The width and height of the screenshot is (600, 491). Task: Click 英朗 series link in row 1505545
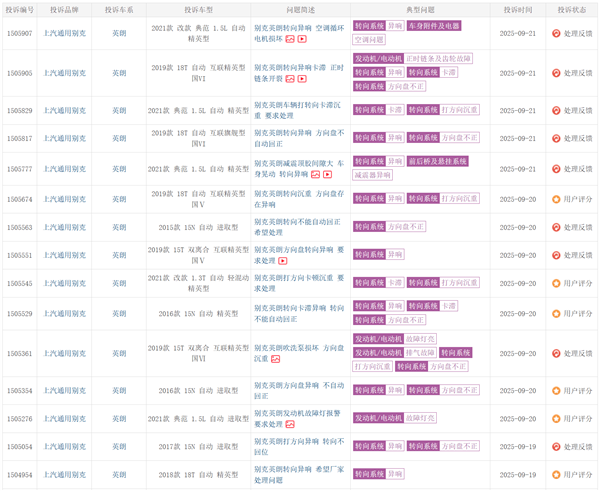point(119,283)
